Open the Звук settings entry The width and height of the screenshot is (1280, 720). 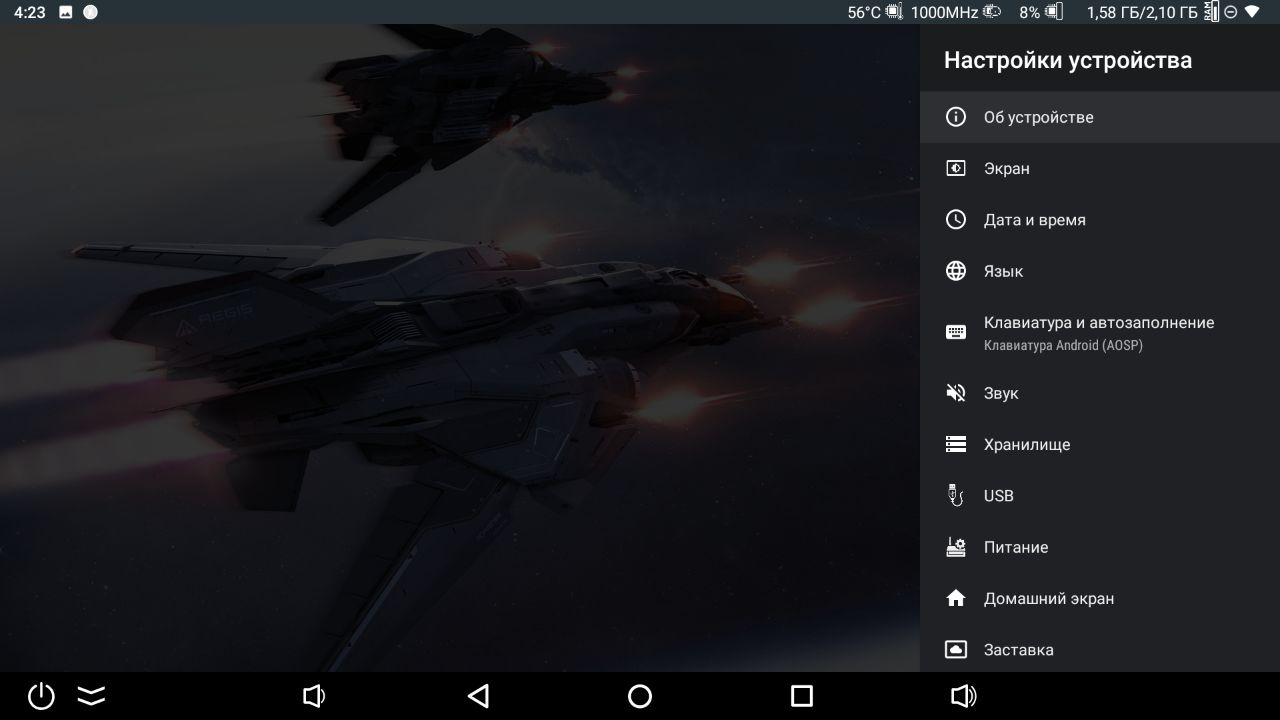[1100, 393]
